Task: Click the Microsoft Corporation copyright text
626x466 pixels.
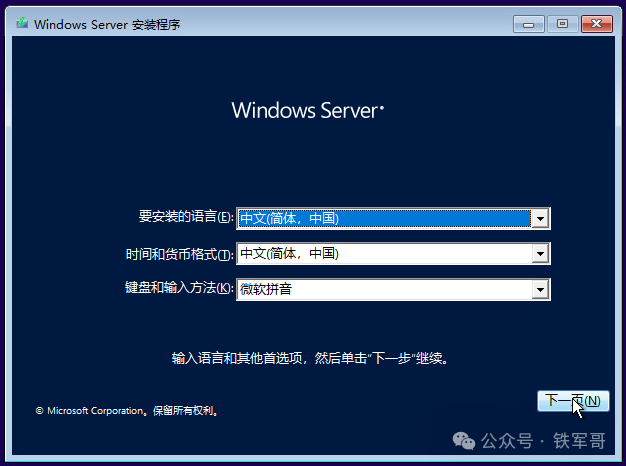Action: click(127, 410)
